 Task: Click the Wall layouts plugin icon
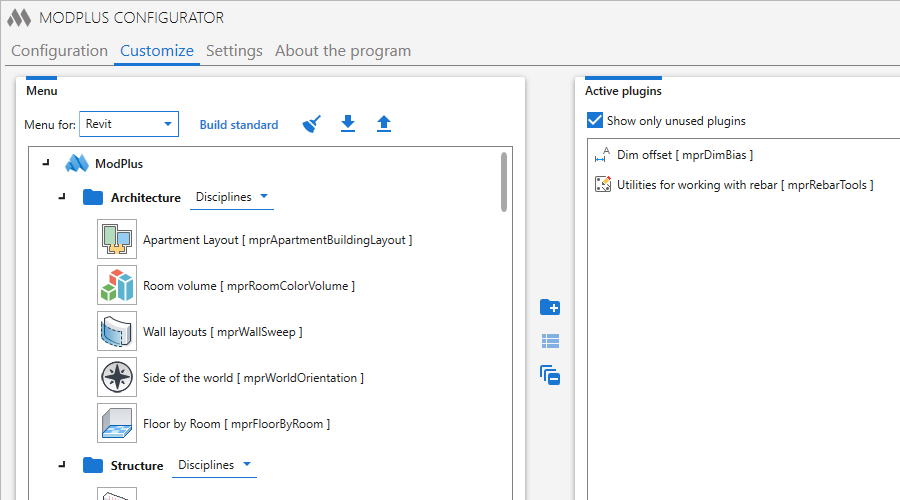pyautogui.click(x=117, y=331)
